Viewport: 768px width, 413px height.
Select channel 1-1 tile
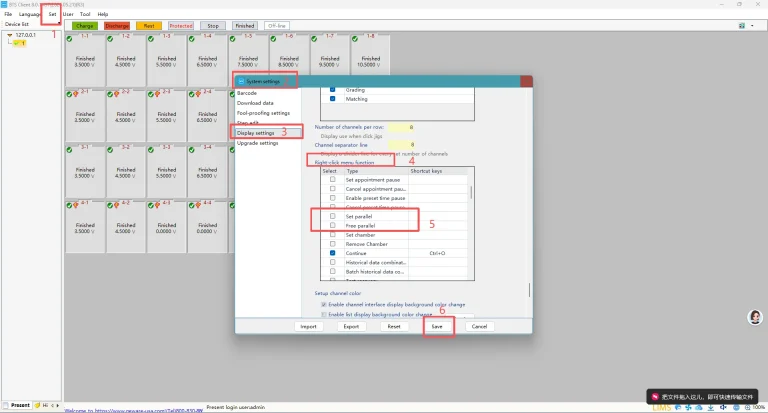[85, 60]
